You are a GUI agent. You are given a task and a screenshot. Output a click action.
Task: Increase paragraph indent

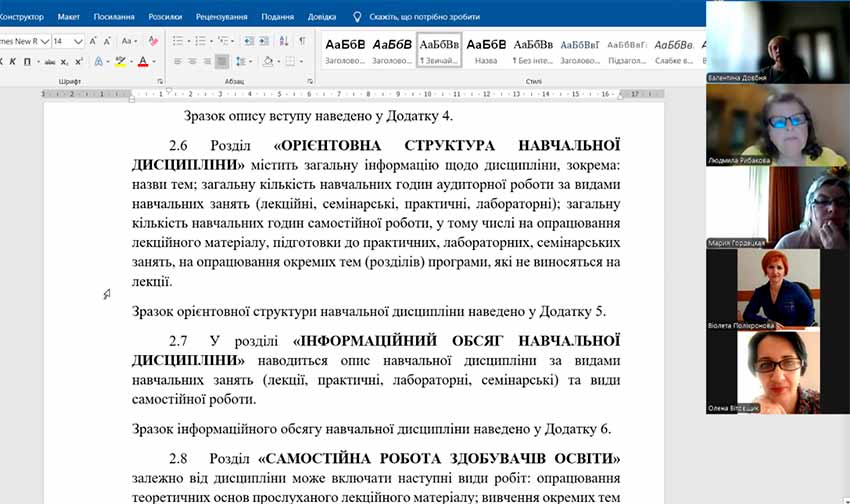[265, 41]
